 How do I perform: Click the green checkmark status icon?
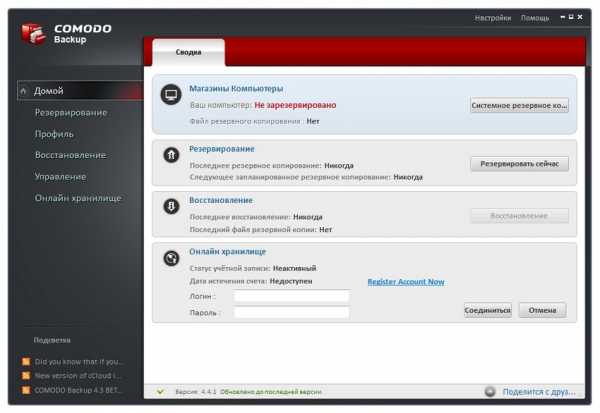coord(160,392)
